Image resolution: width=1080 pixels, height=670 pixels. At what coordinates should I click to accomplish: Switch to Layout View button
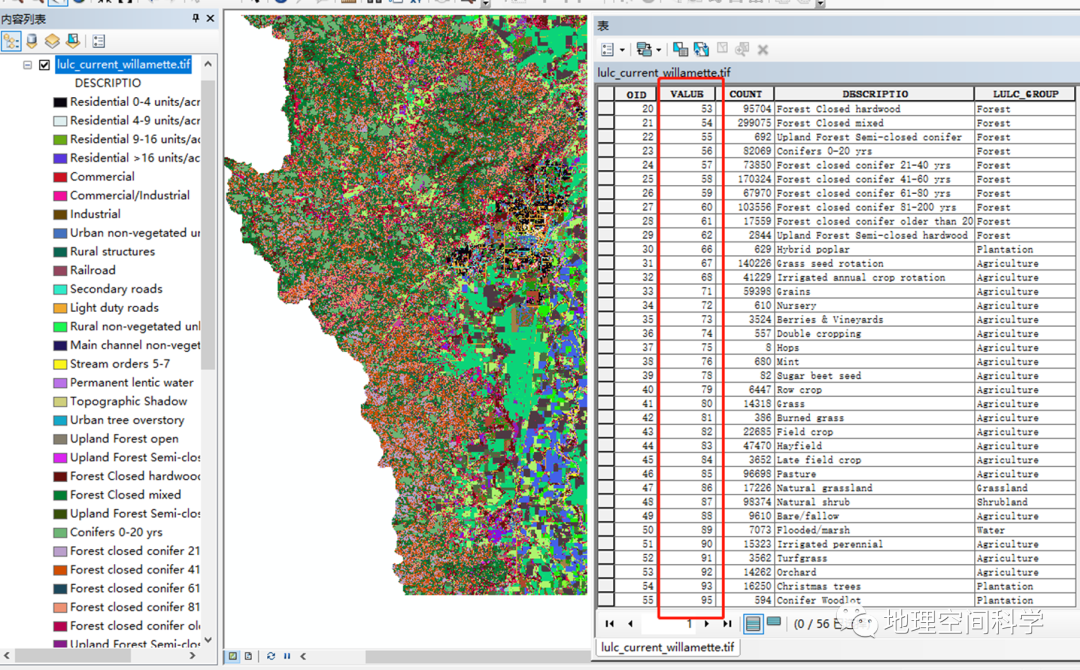pos(249,656)
